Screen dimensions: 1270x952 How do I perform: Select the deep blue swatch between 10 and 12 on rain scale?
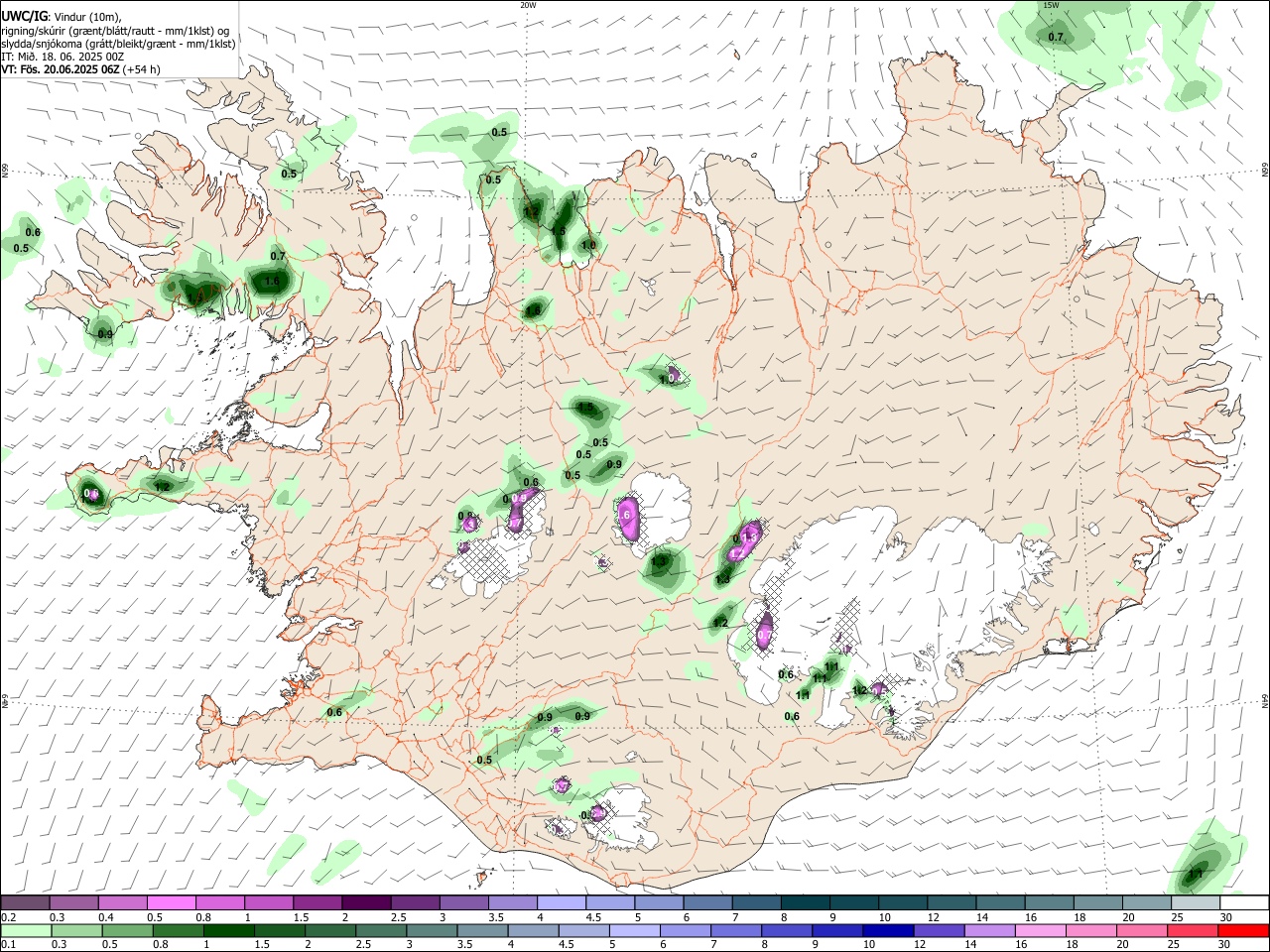click(x=887, y=931)
